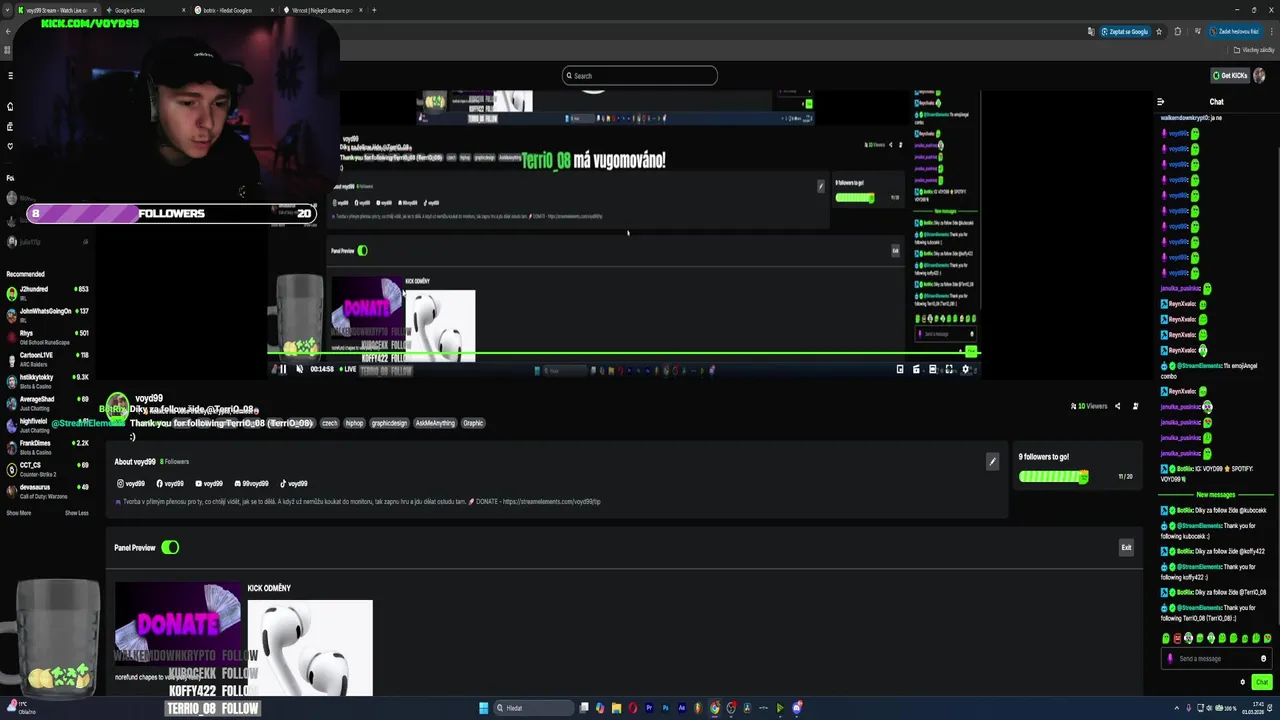This screenshot has height=720, width=1280.
Task: Open the Chrome three-dot menu
Action: pyautogui.click(x=1271, y=31)
